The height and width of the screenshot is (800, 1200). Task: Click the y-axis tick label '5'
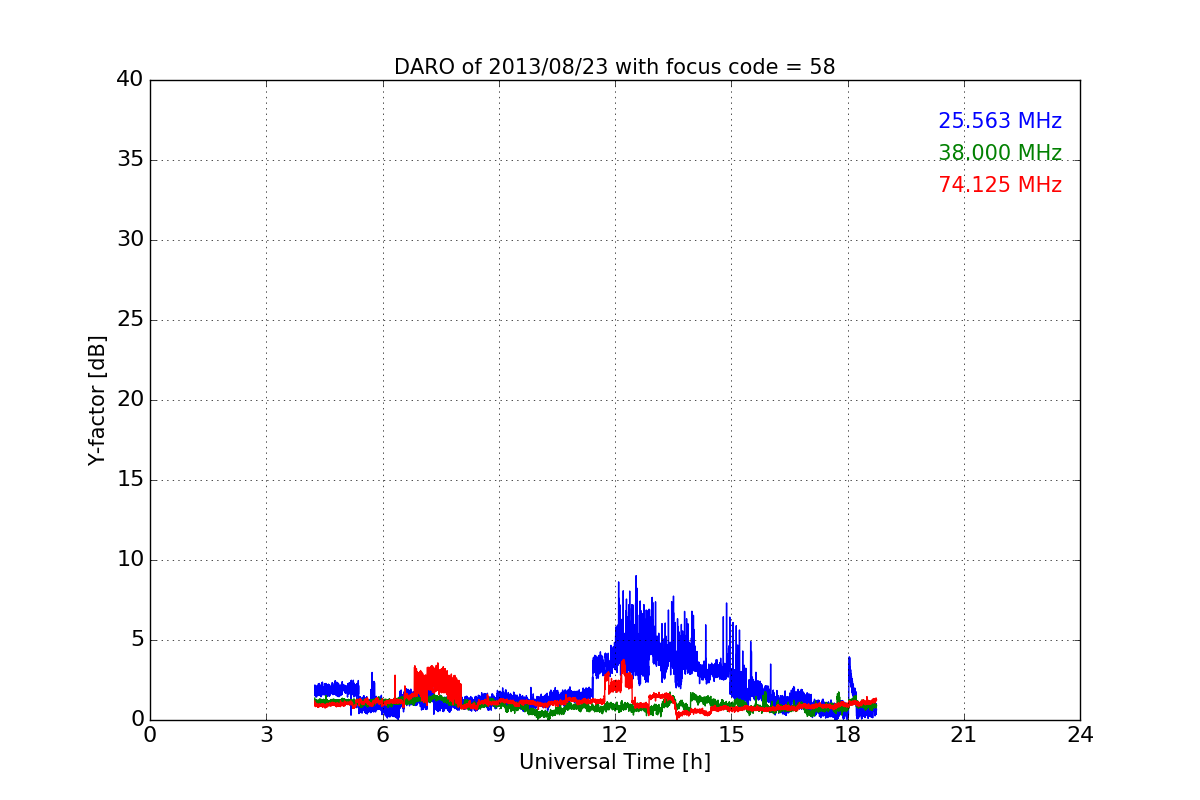pos(137,640)
